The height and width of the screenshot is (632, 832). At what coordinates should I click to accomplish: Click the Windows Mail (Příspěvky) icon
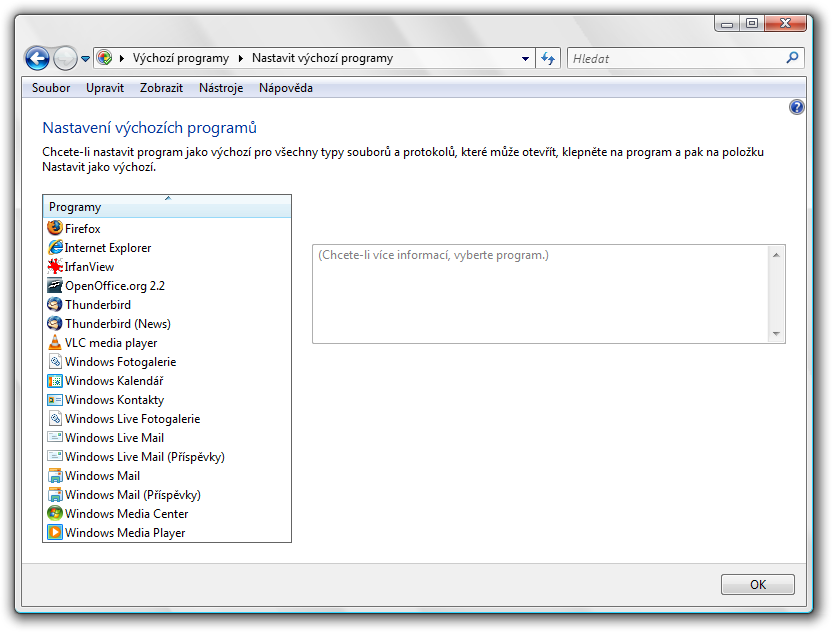(55, 495)
